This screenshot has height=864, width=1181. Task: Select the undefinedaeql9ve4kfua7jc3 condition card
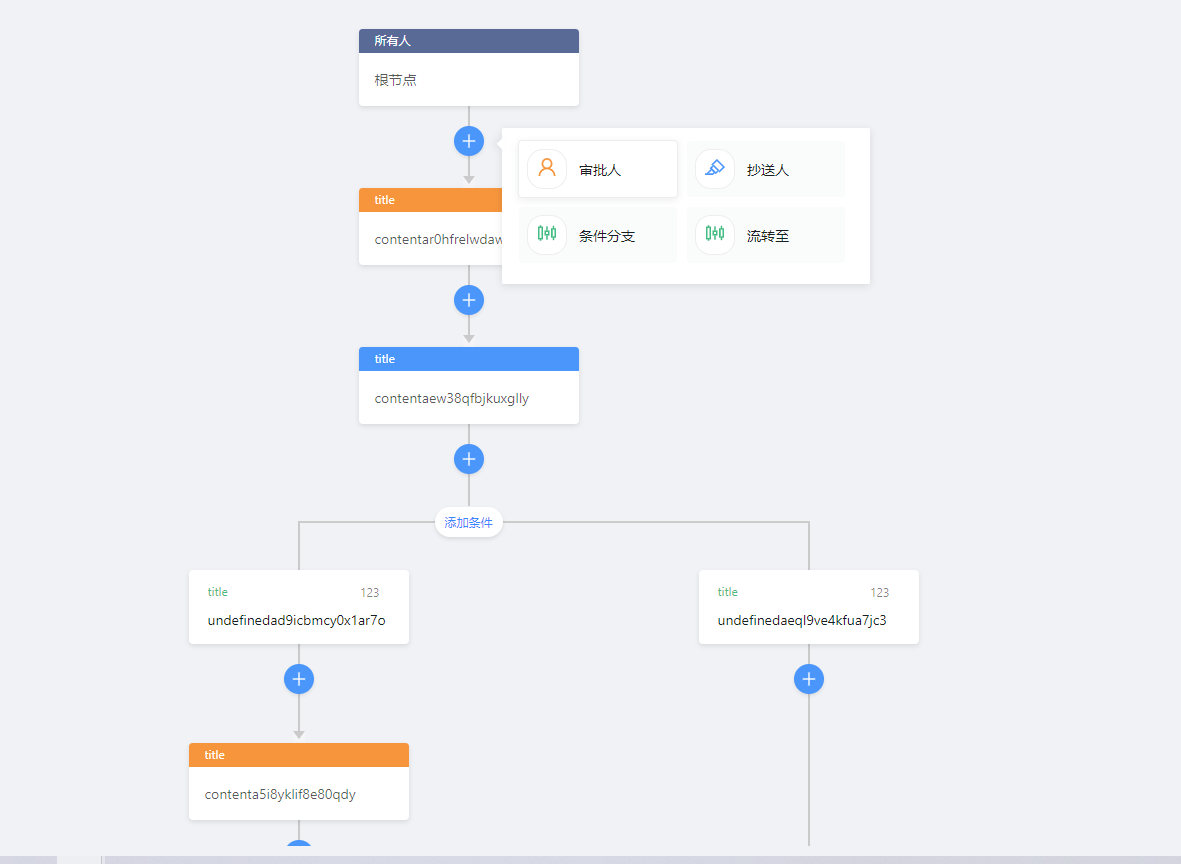(808, 620)
